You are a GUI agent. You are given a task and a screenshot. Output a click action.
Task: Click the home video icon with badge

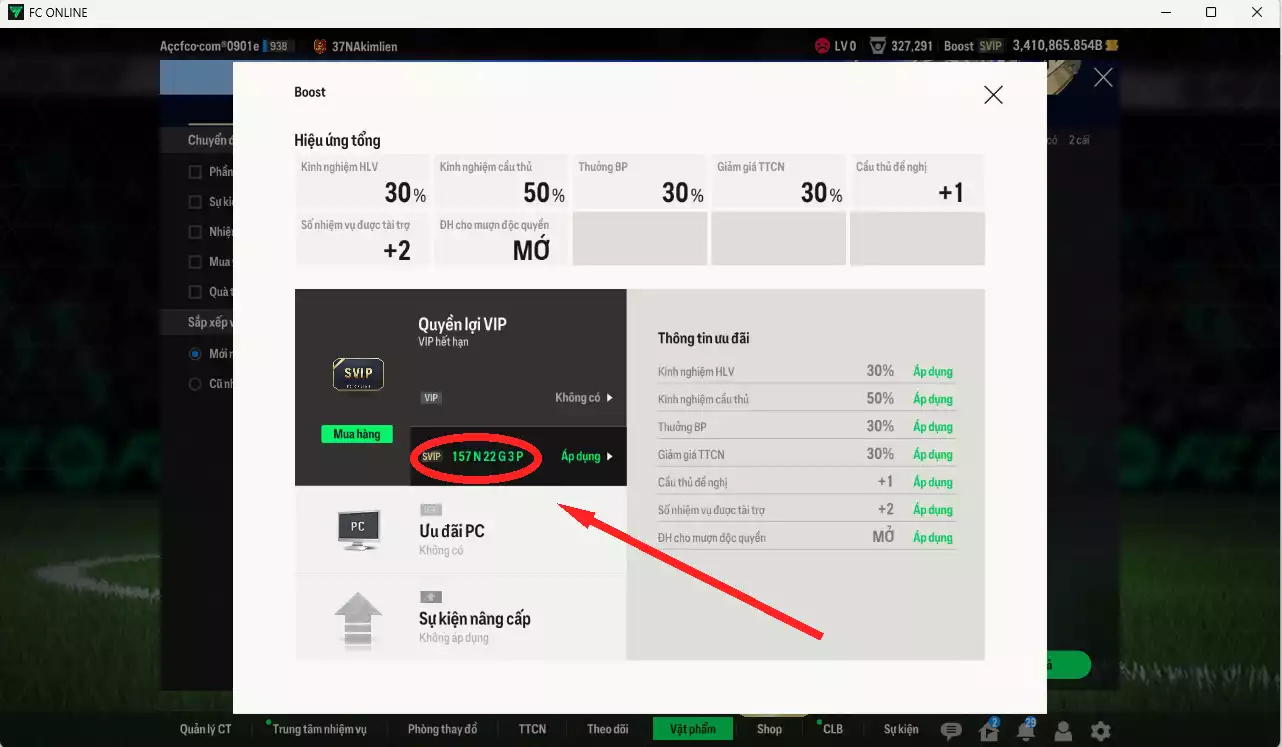(x=988, y=731)
